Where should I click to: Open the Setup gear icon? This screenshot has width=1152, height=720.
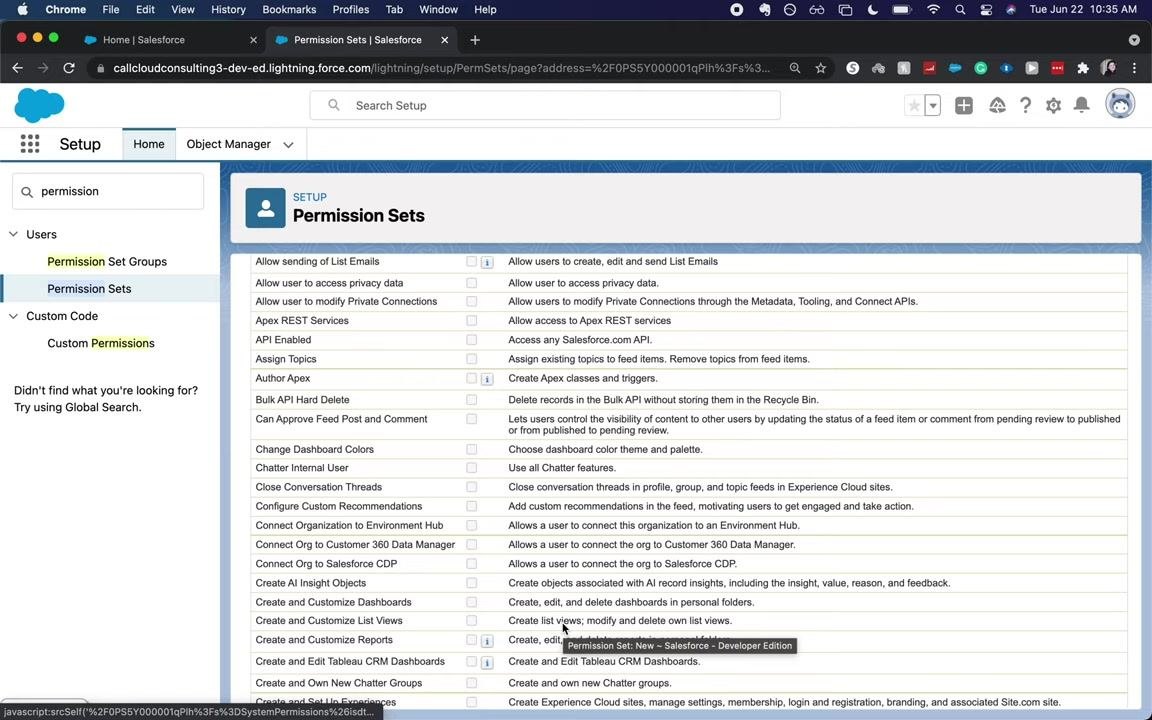point(1053,106)
